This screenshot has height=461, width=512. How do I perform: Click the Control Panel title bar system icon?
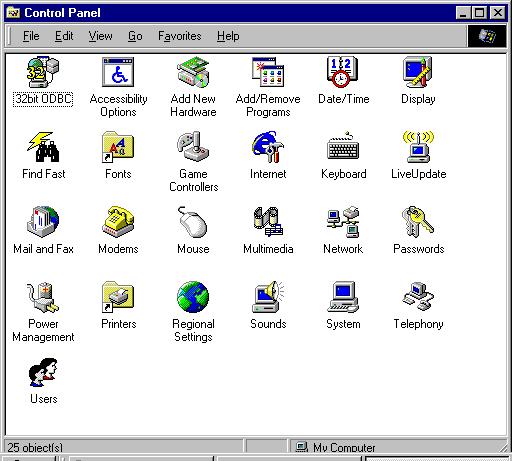[14, 13]
